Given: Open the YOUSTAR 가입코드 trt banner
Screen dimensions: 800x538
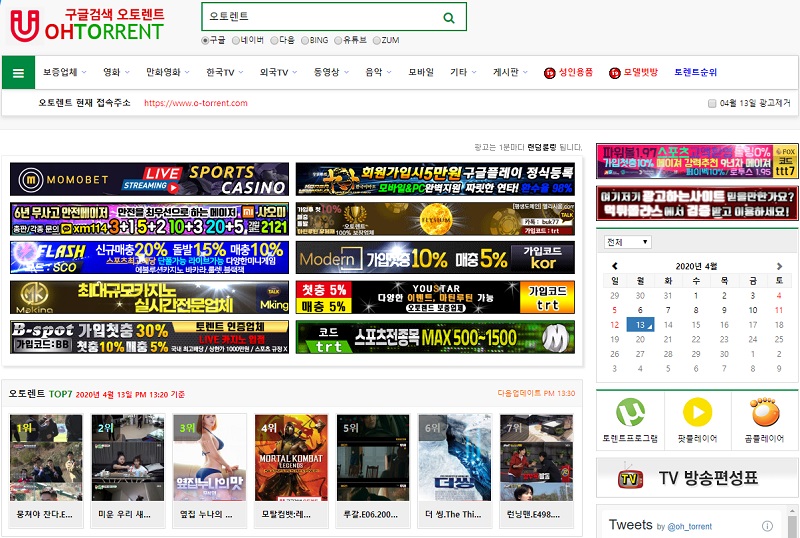Looking at the screenshot, I should [x=435, y=297].
